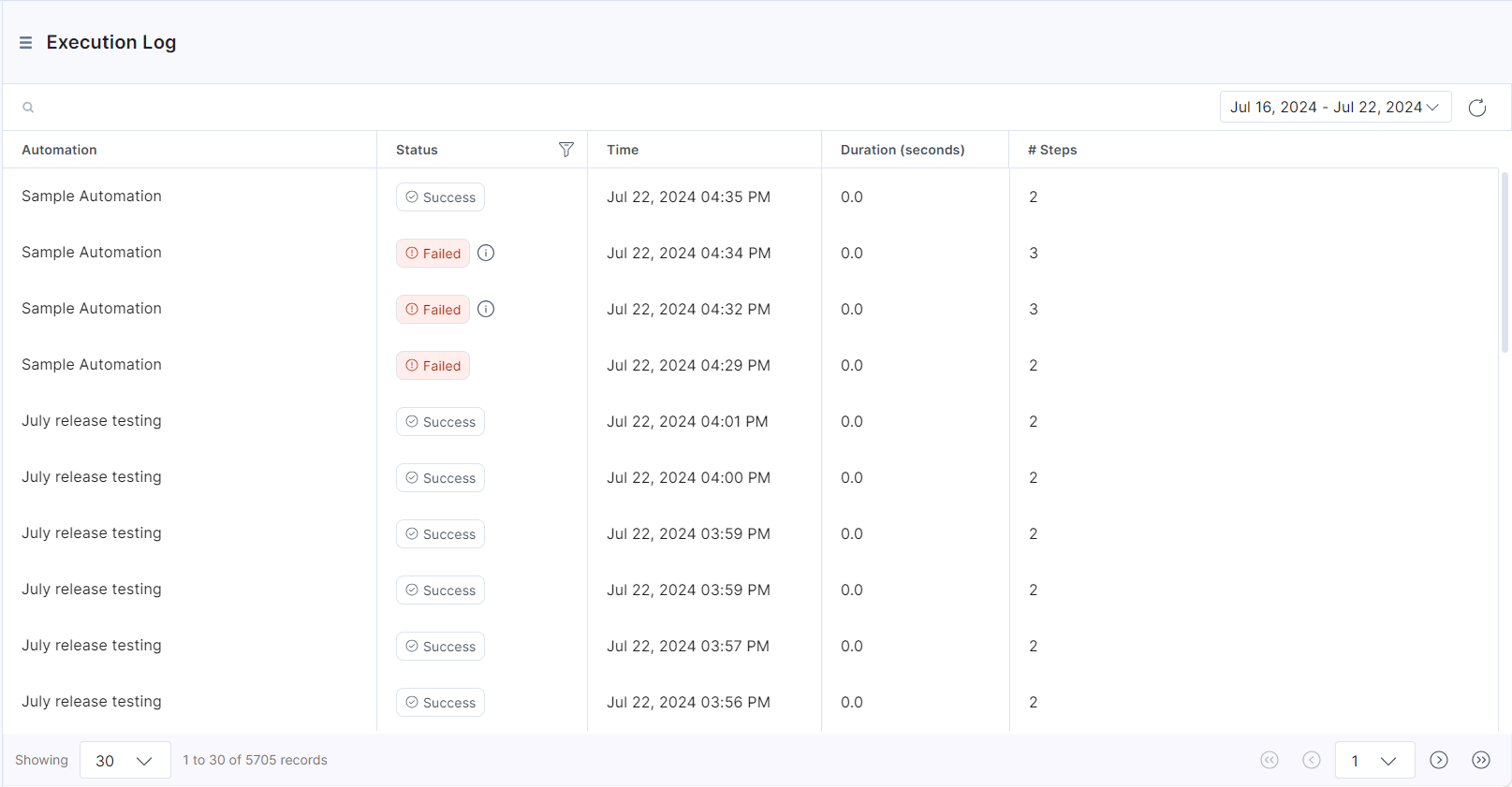Open the Failed status at 04:29 PM

433,366
